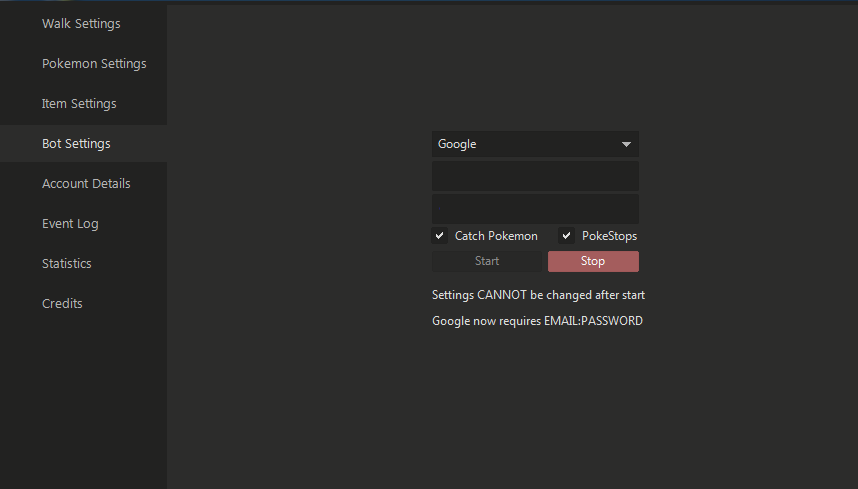View the Statistics section
This screenshot has width=858, height=489.
point(67,264)
